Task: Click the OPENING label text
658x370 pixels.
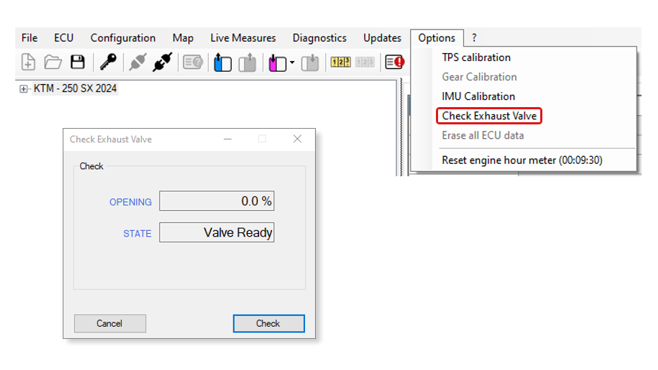Action: [x=131, y=202]
